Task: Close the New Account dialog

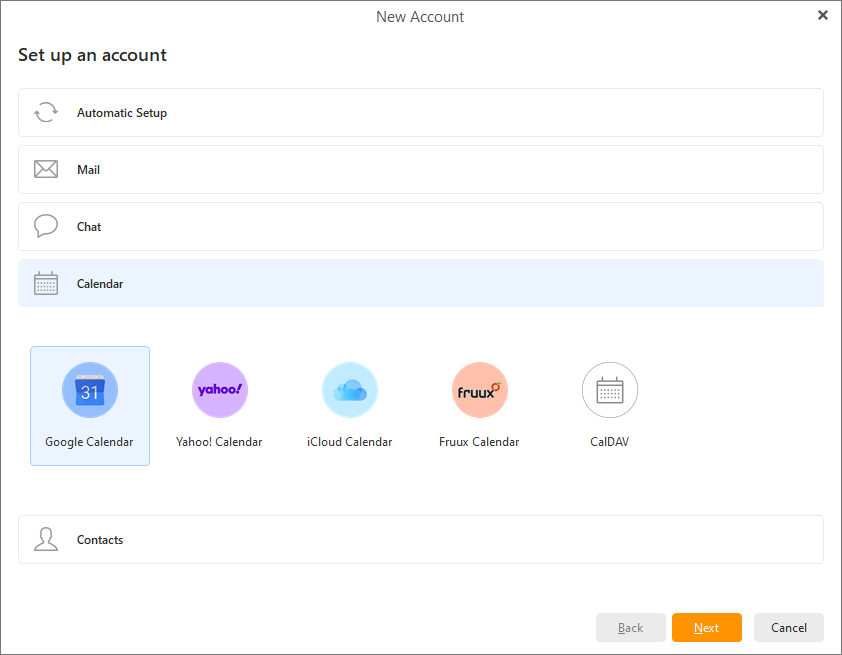Action: (823, 15)
